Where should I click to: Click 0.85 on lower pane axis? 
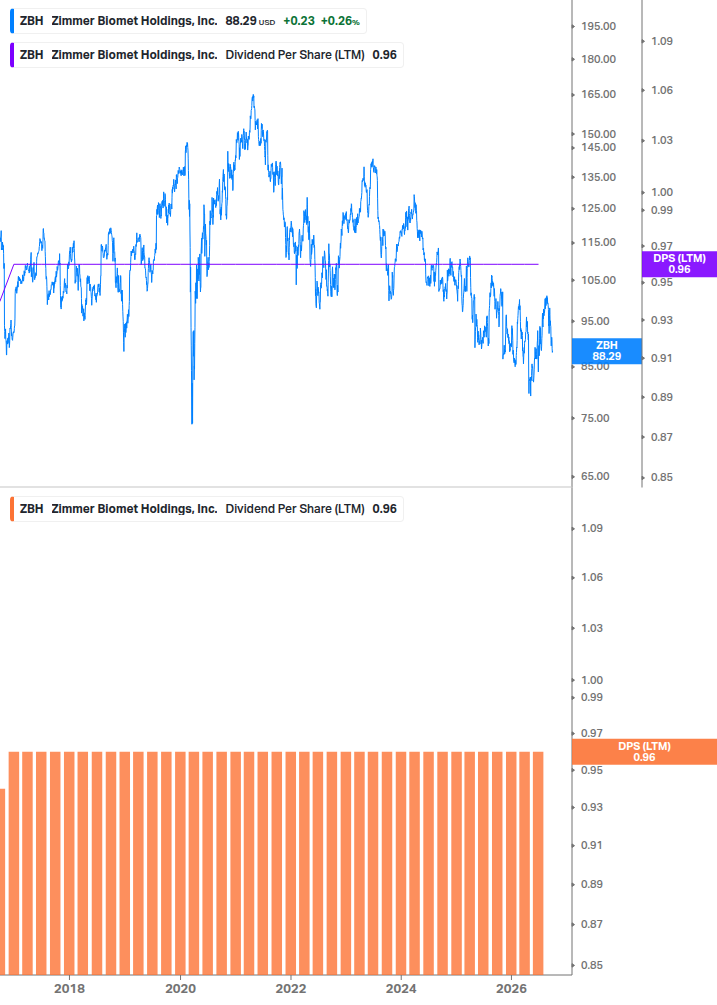(592, 965)
